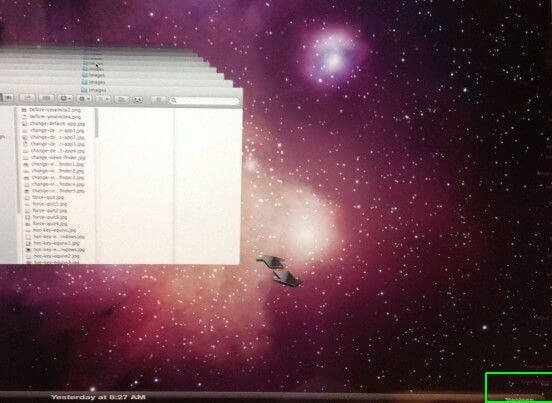Image resolution: width=552 pixels, height=403 pixels.
Task: Open the Arrange dropdown in Finder toolbar
Action: (65, 99)
